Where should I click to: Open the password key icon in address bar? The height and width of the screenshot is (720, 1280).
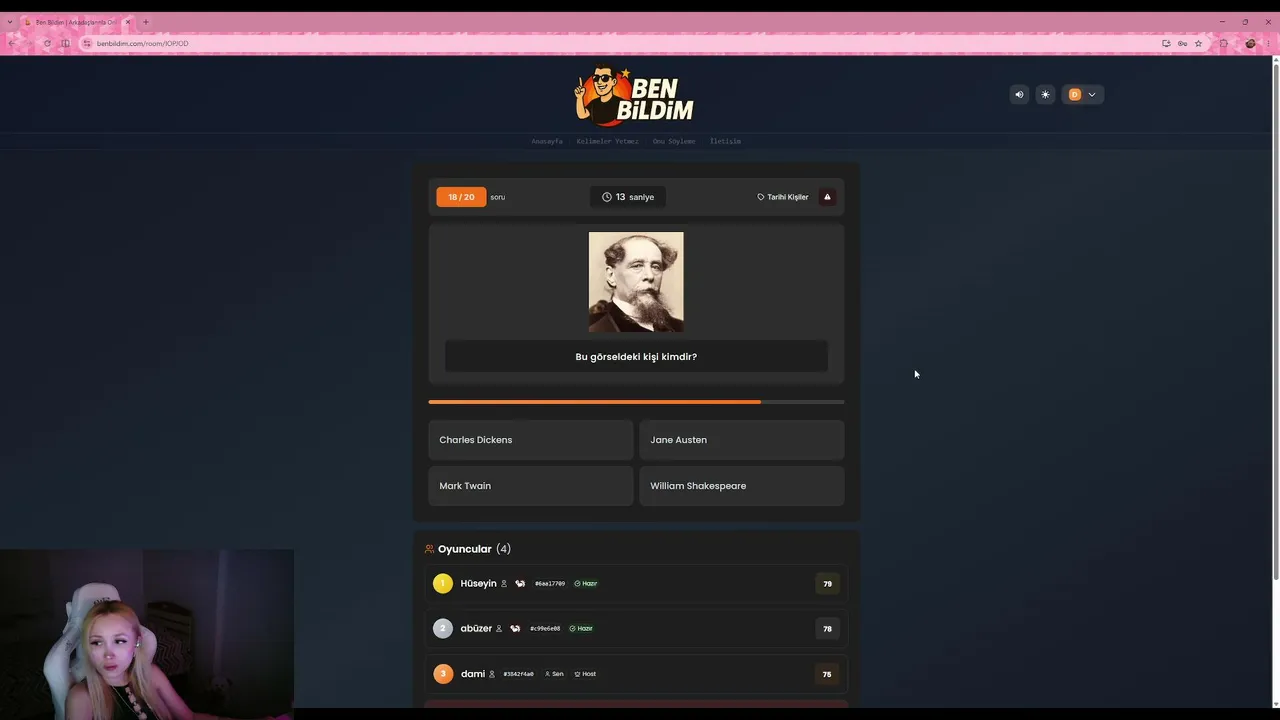point(1182,44)
